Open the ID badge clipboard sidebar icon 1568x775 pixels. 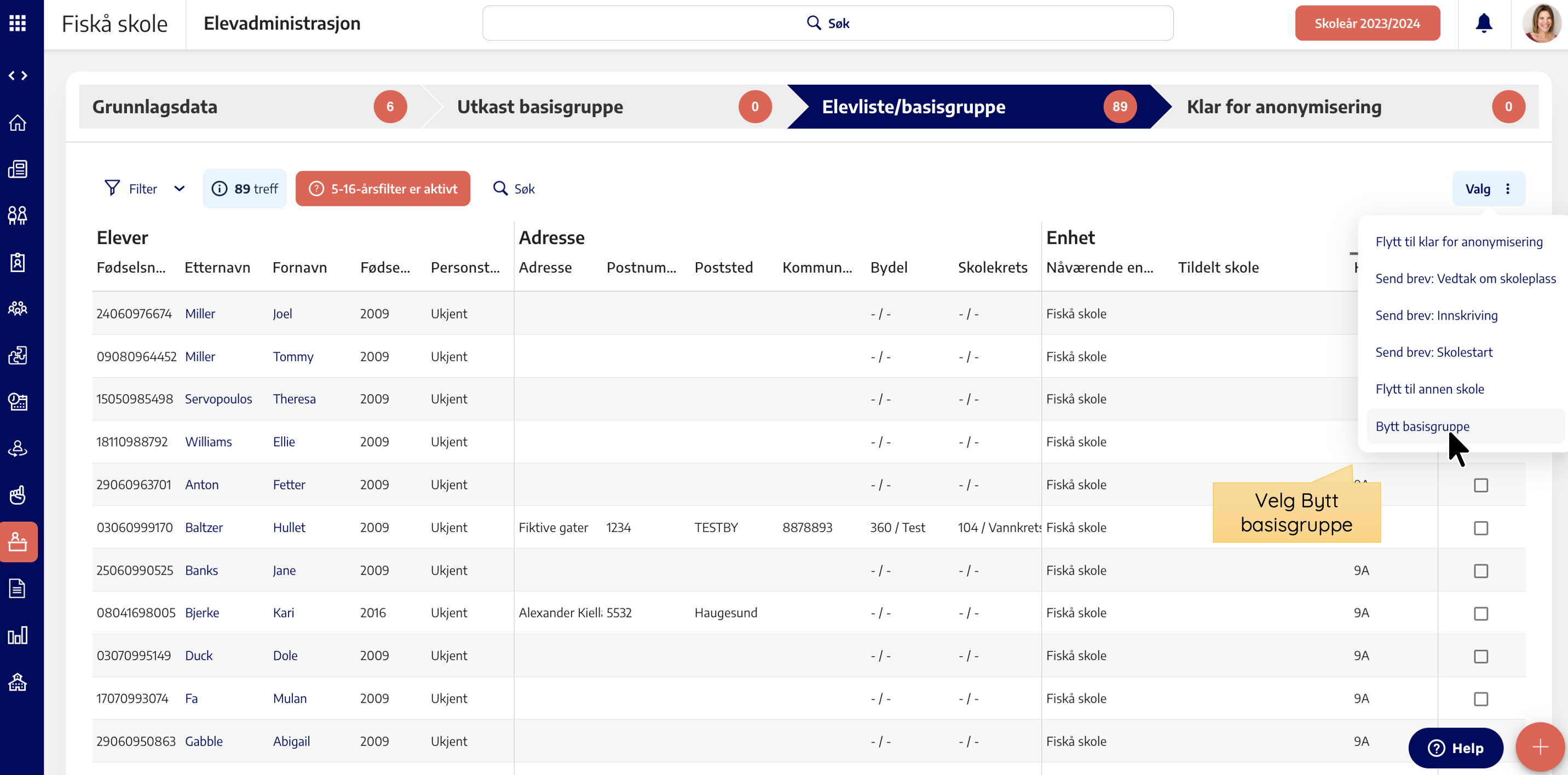coord(18,262)
